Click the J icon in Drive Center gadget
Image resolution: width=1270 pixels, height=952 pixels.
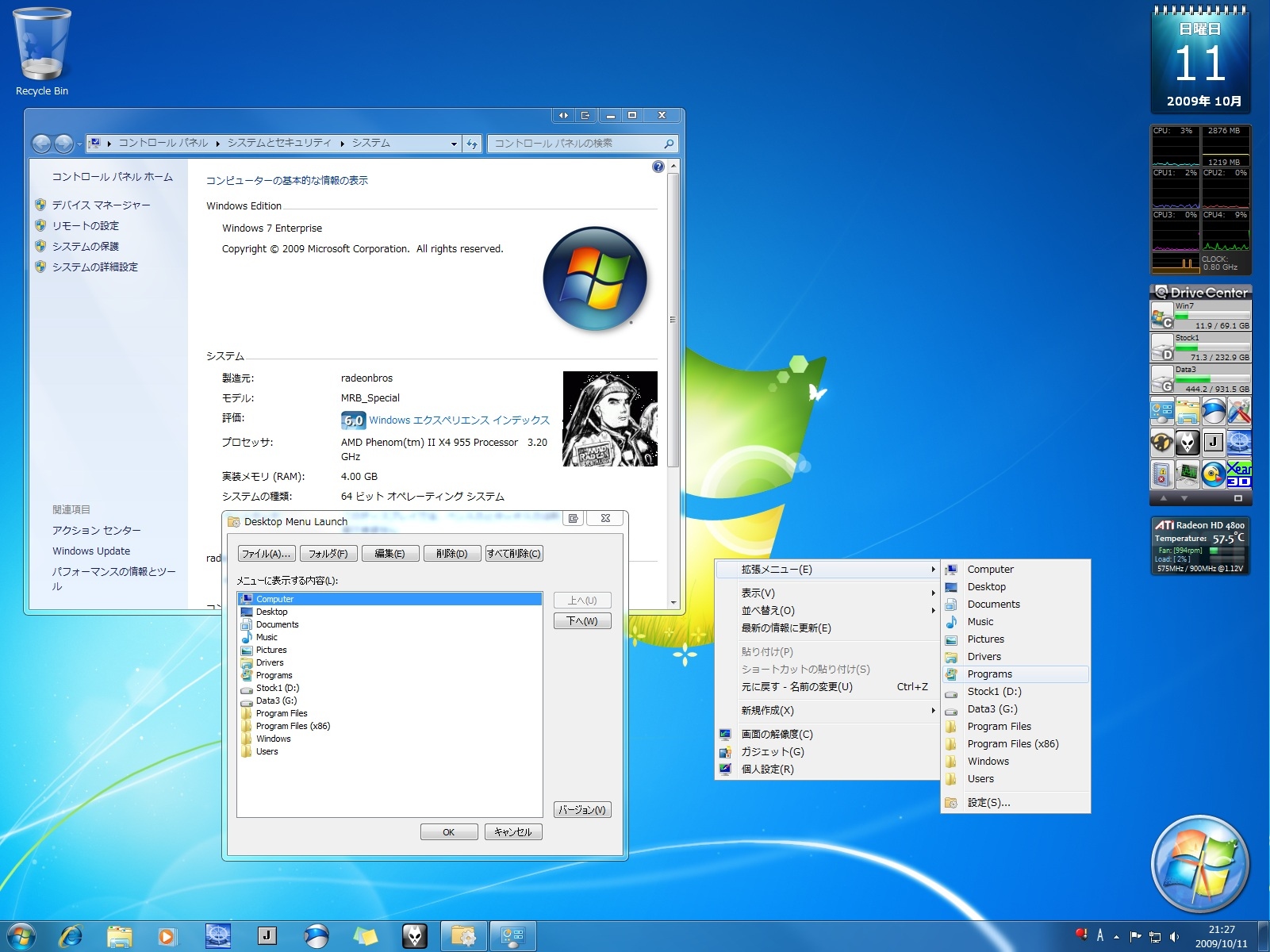coord(1213,442)
